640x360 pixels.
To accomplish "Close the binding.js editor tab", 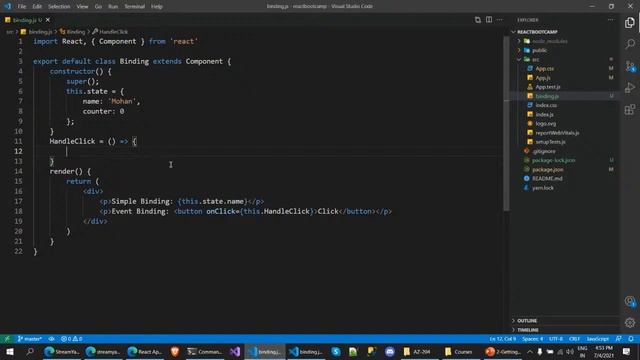I will pyautogui.click(x=48, y=20).
